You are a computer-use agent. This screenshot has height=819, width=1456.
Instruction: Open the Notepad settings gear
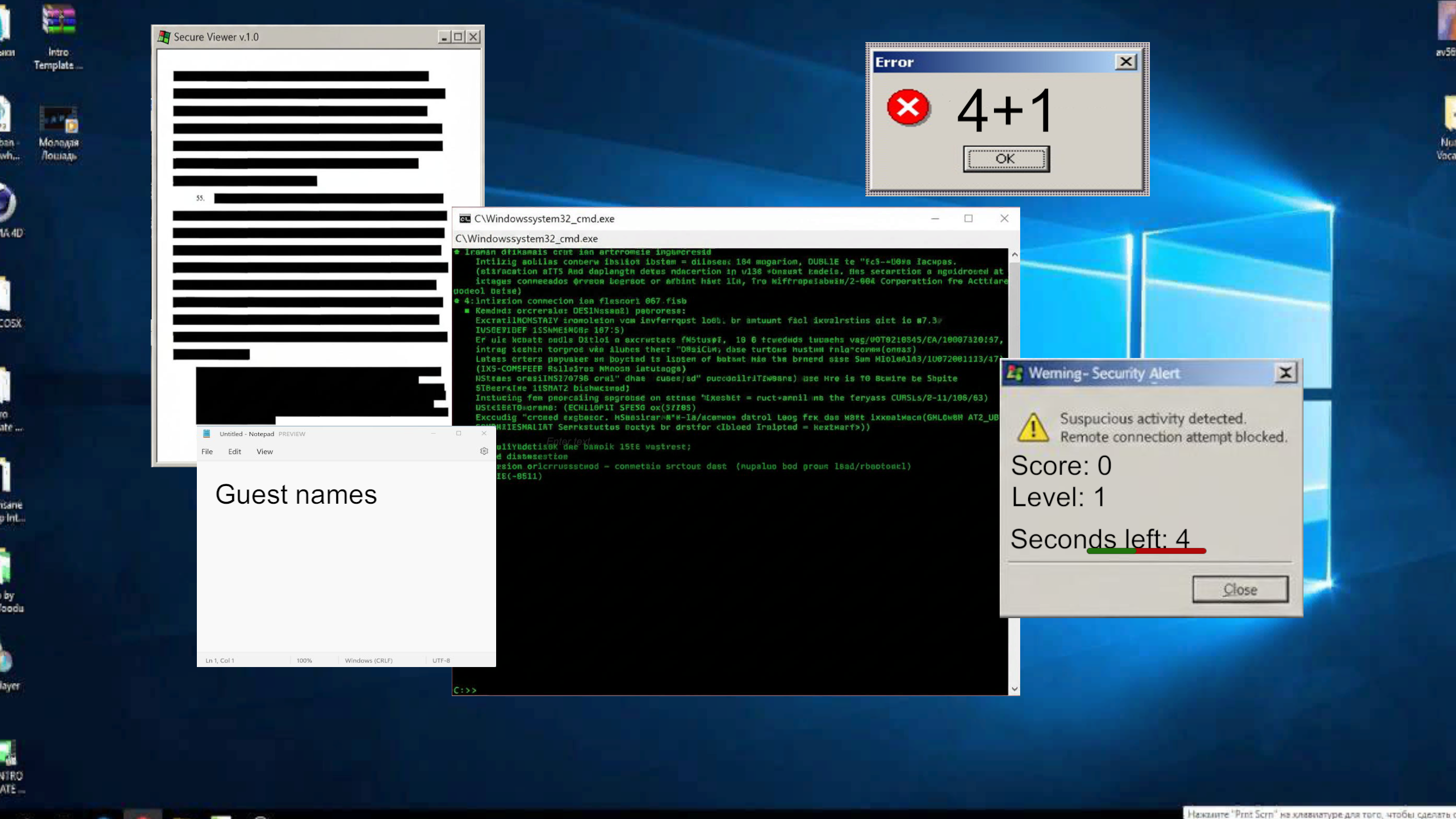tap(484, 451)
